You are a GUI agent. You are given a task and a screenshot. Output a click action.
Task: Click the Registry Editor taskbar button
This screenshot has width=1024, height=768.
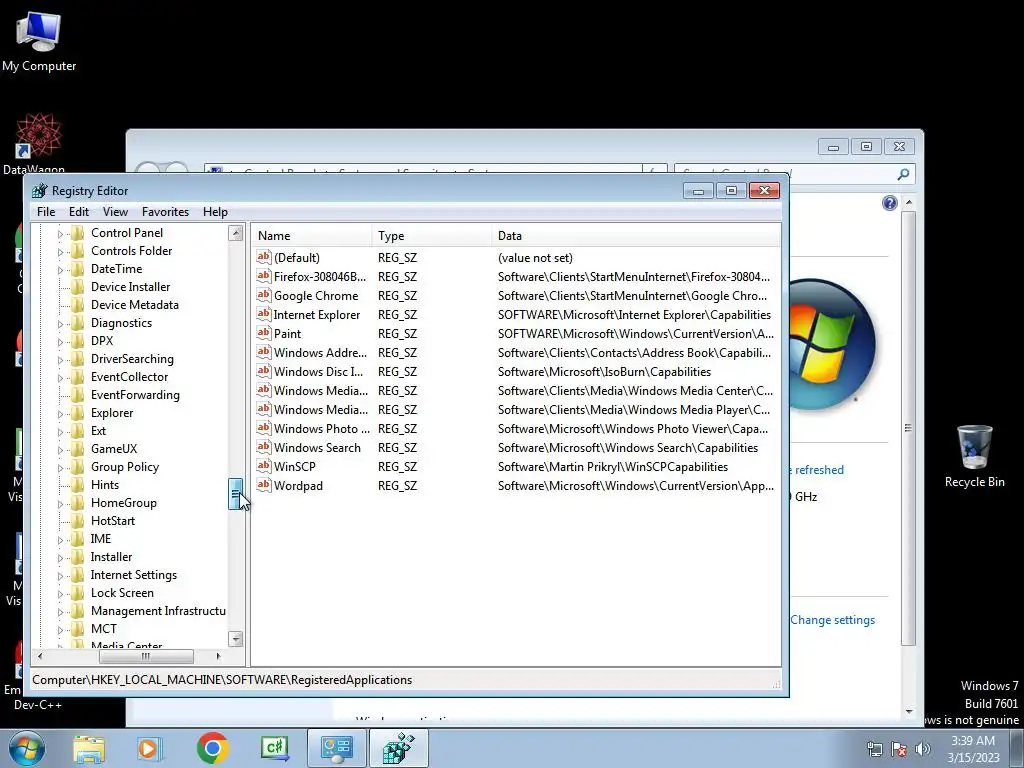(398, 748)
